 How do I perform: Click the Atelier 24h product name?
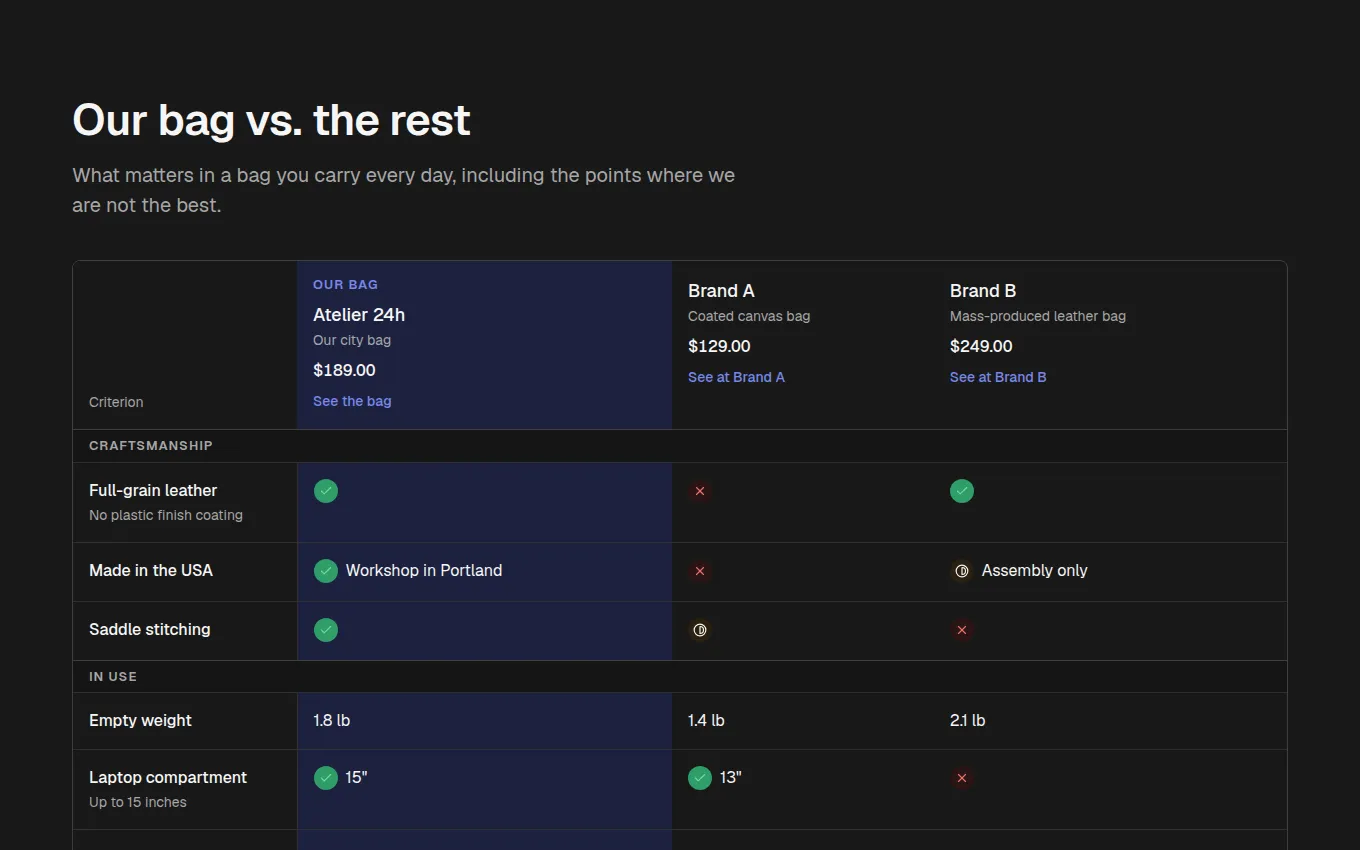click(359, 315)
